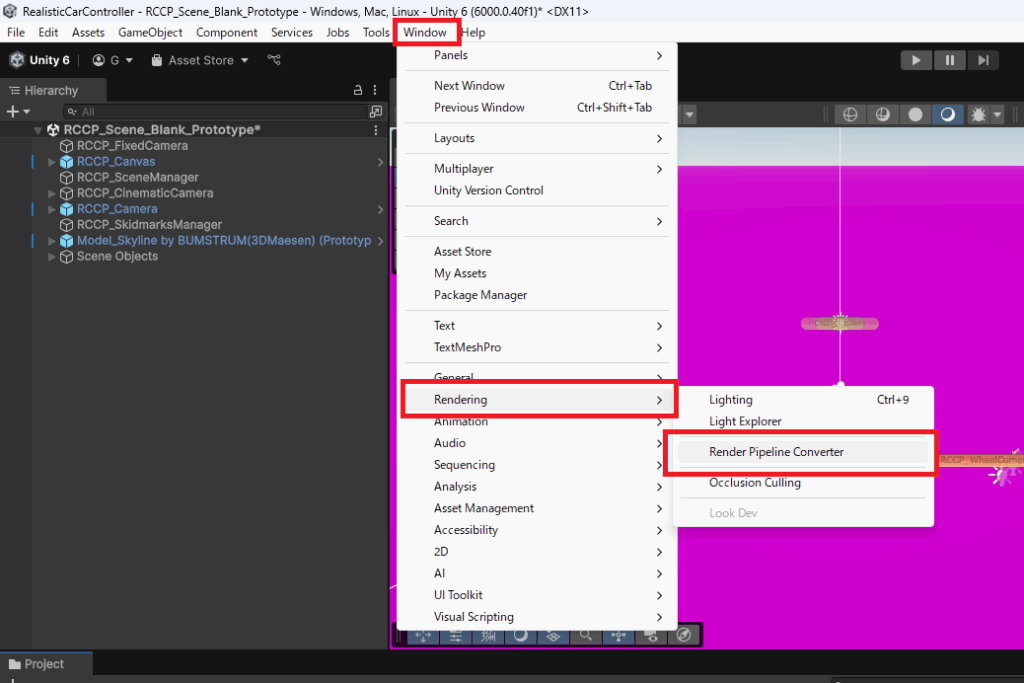Switch to the Project tab

[x=44, y=664]
